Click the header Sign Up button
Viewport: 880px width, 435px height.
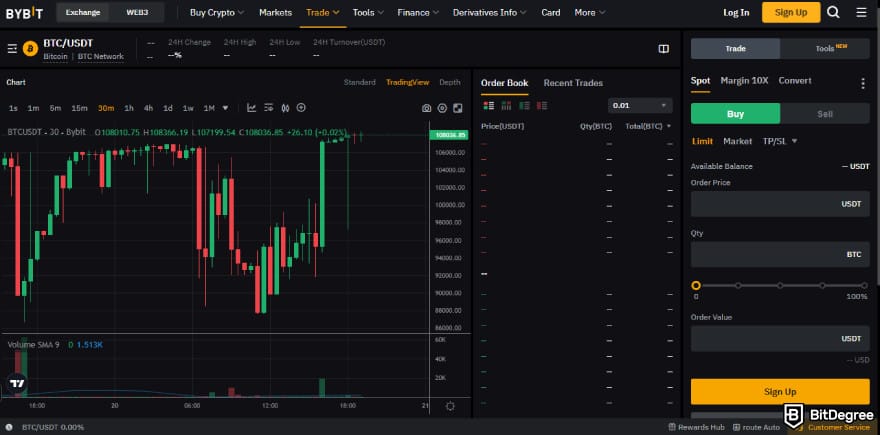click(791, 12)
